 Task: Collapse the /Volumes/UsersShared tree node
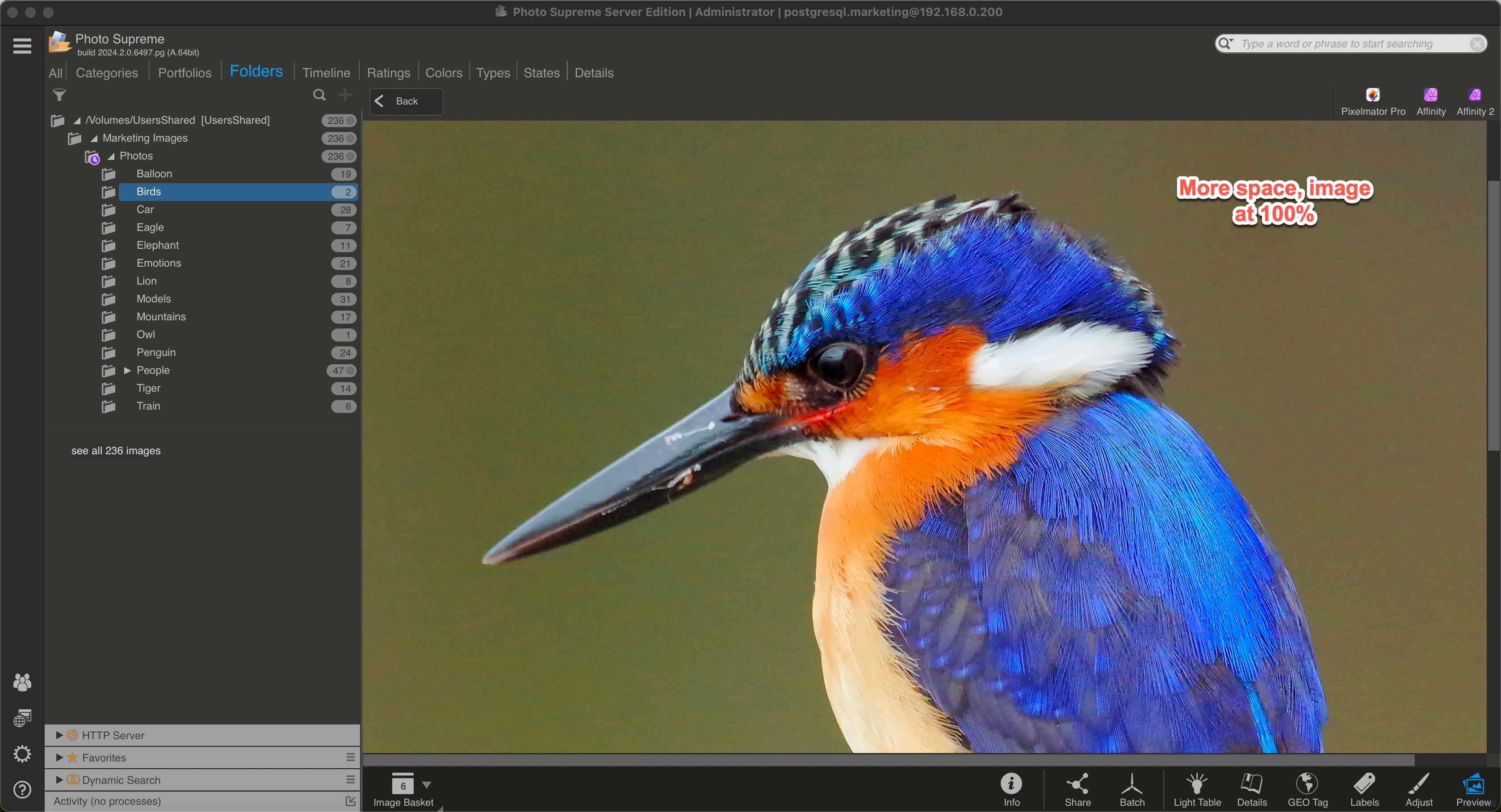pos(77,120)
